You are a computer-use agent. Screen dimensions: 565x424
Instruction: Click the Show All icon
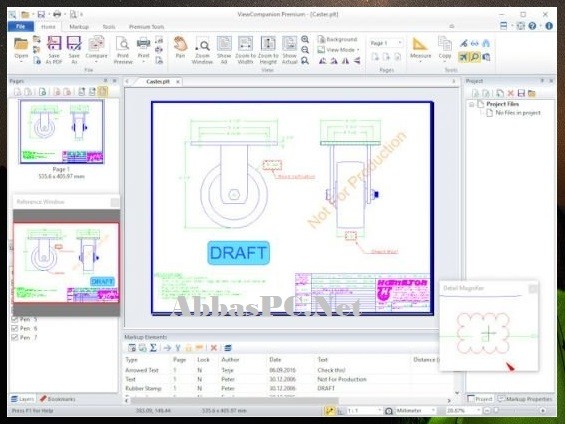[224, 50]
